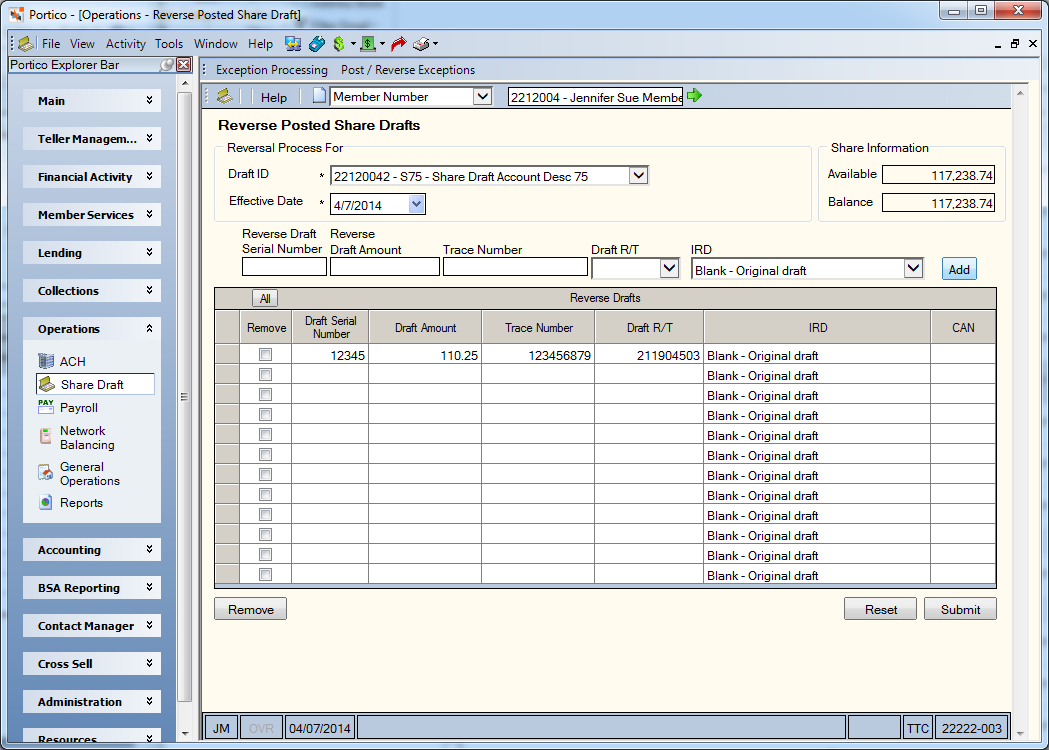Click the Add button

point(959,269)
